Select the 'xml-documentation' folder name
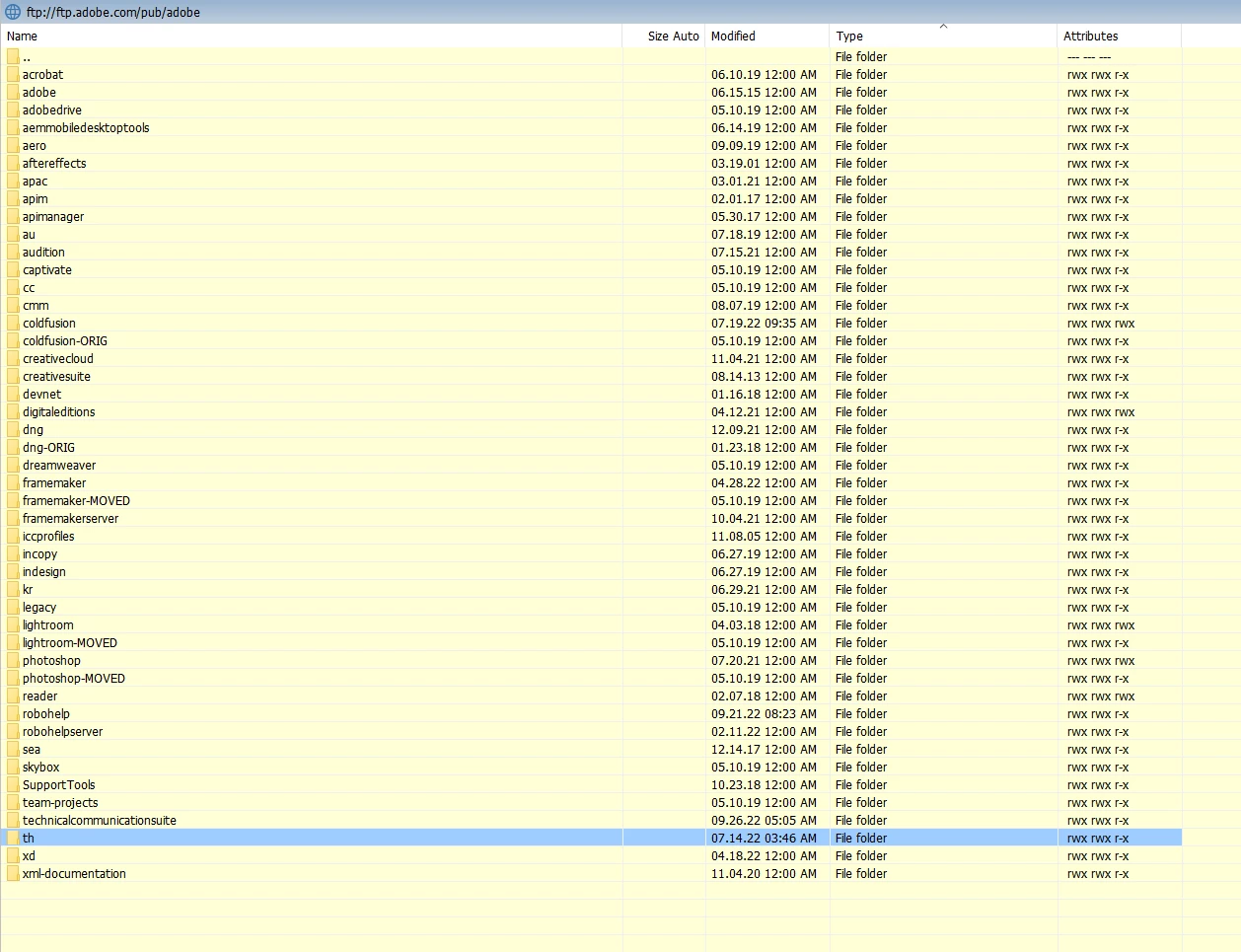 point(74,873)
